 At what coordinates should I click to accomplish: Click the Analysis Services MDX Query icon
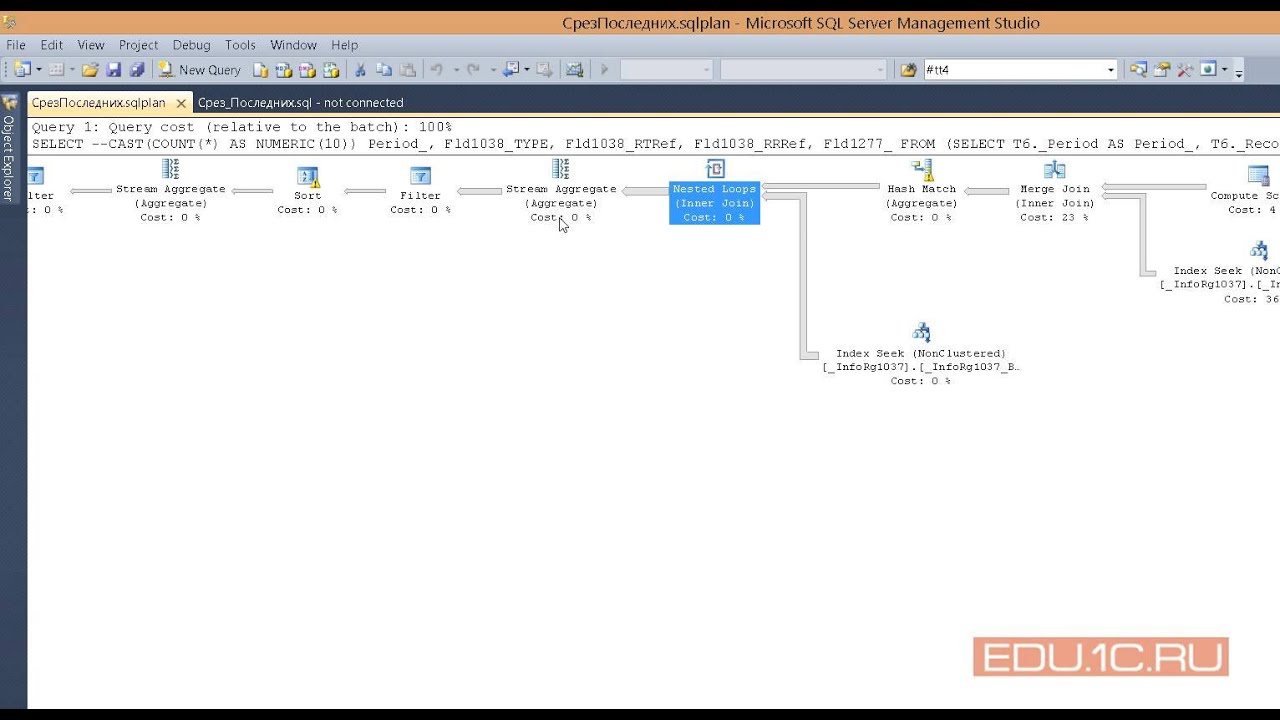click(x=284, y=70)
